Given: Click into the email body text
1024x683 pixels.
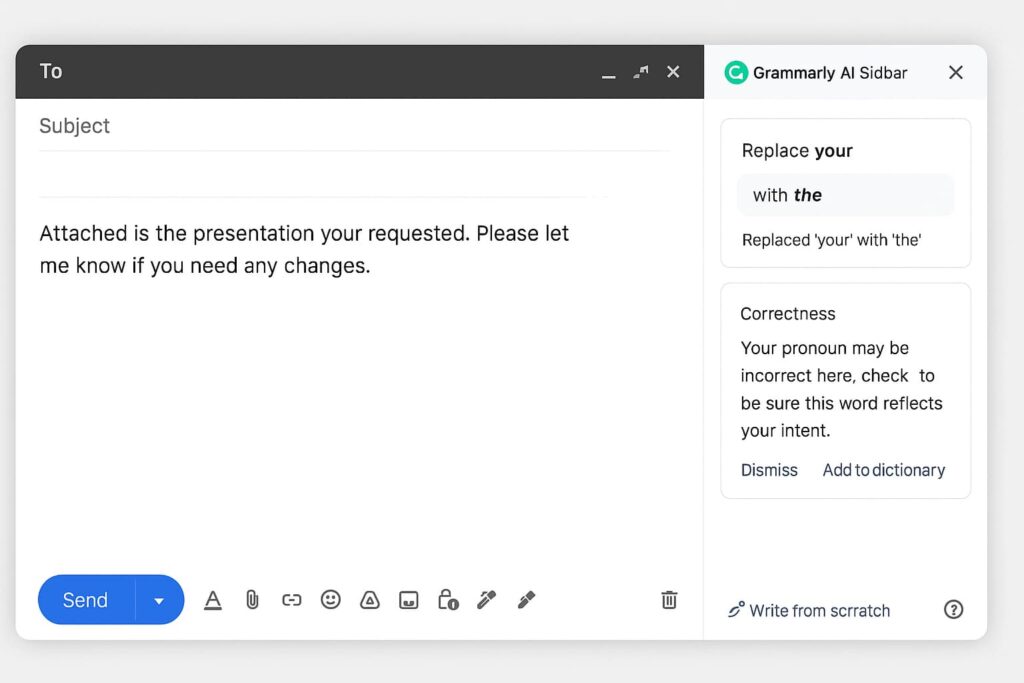Looking at the screenshot, I should pos(304,249).
